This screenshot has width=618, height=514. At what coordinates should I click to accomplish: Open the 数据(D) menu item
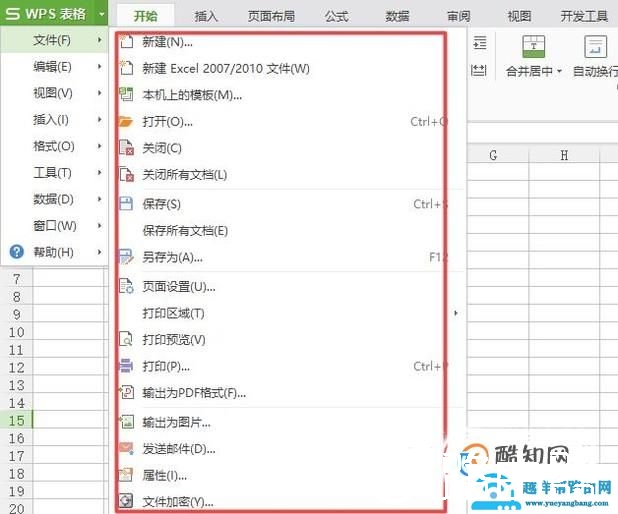pos(54,199)
